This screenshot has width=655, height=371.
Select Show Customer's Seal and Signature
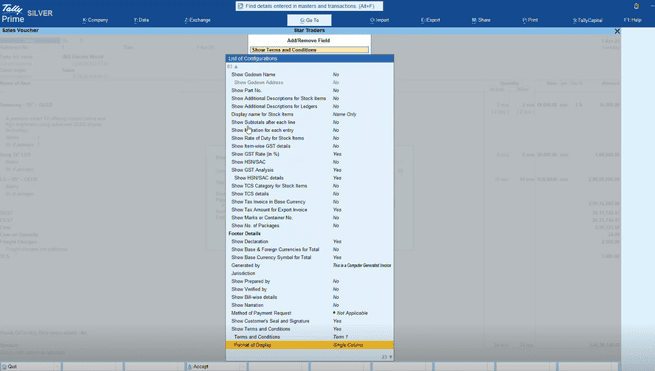tap(310, 320)
